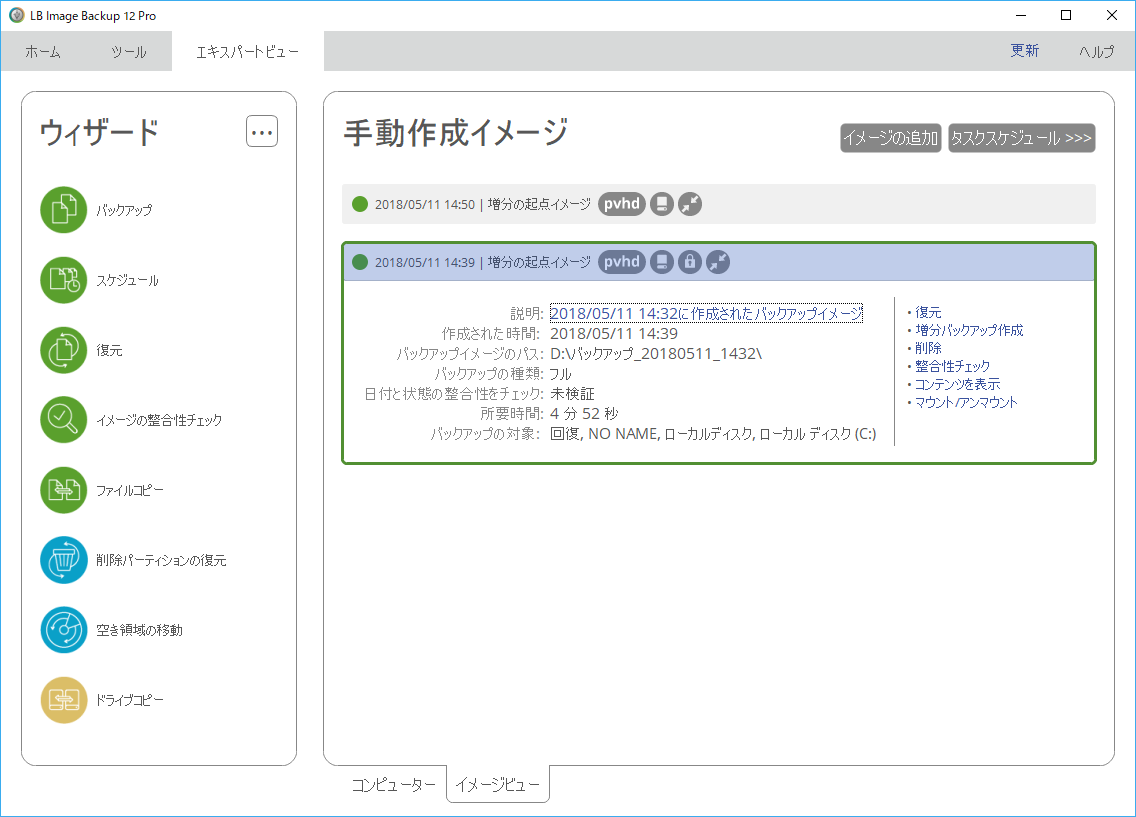The height and width of the screenshot is (817, 1136).
Task: Open タスクスケジュール >>> button
Action: [1021, 138]
